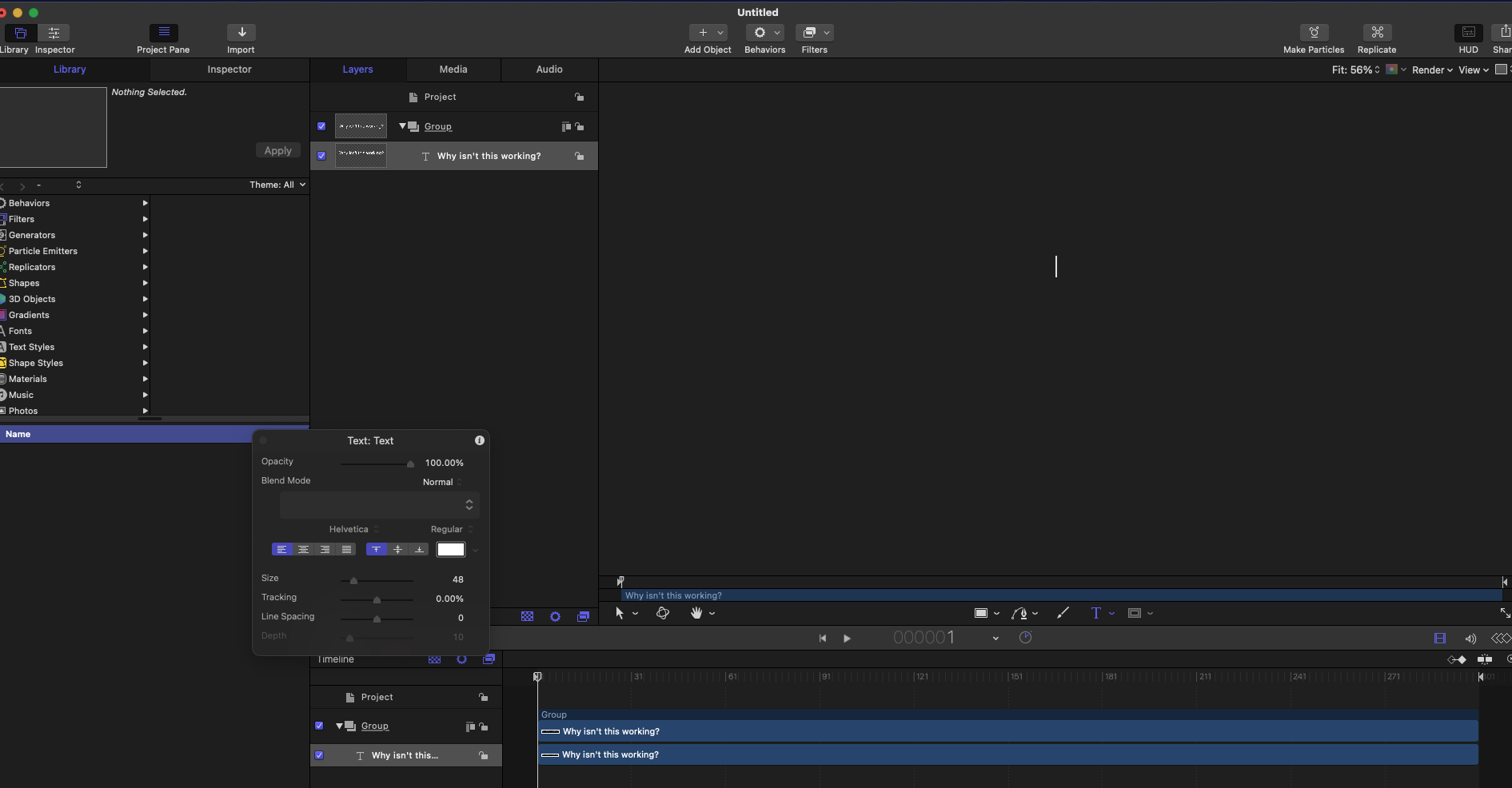Click the Make Particles icon

(1313, 33)
